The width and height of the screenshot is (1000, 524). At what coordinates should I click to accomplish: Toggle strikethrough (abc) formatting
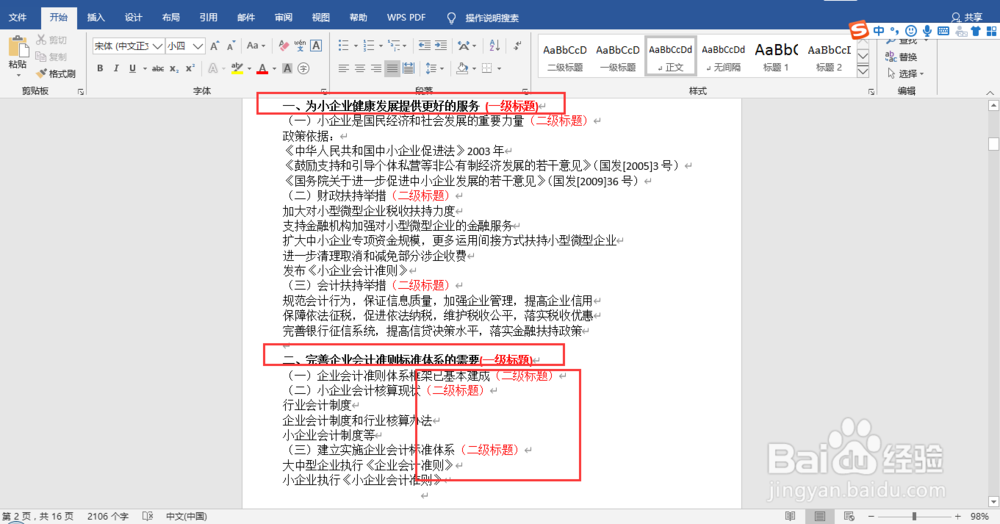[158, 68]
